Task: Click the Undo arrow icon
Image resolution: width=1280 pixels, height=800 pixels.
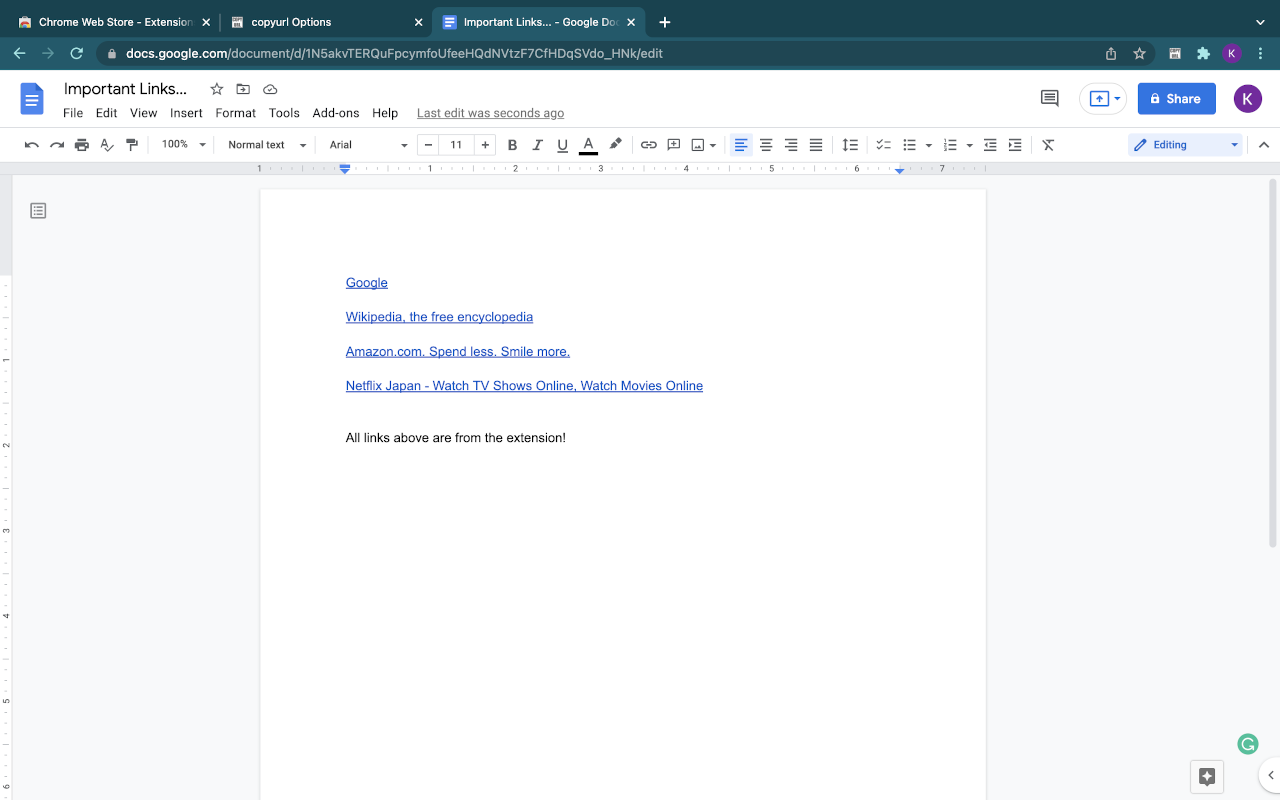Action: (x=32, y=145)
